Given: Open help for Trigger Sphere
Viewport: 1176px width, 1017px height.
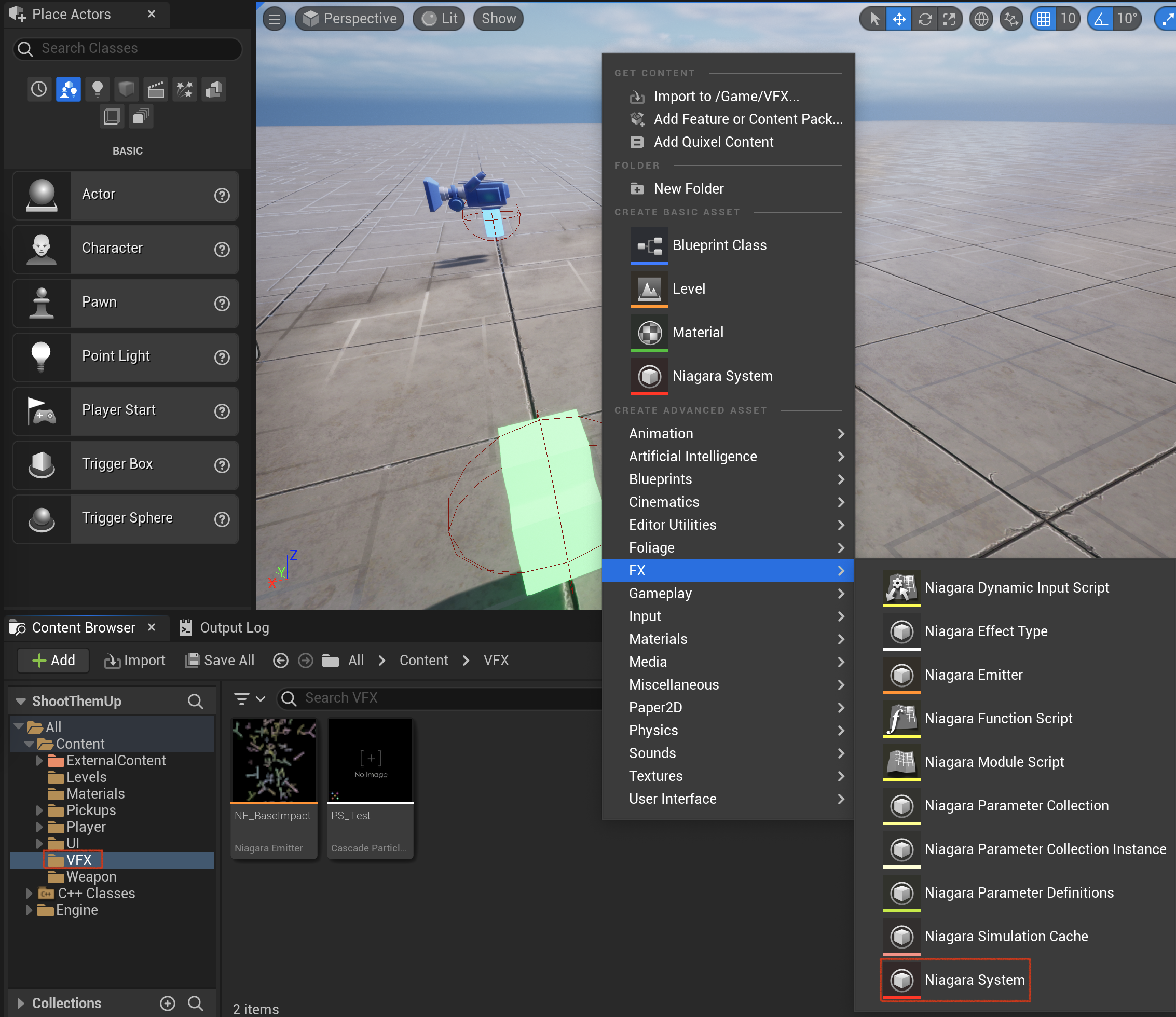Looking at the screenshot, I should (x=222, y=519).
